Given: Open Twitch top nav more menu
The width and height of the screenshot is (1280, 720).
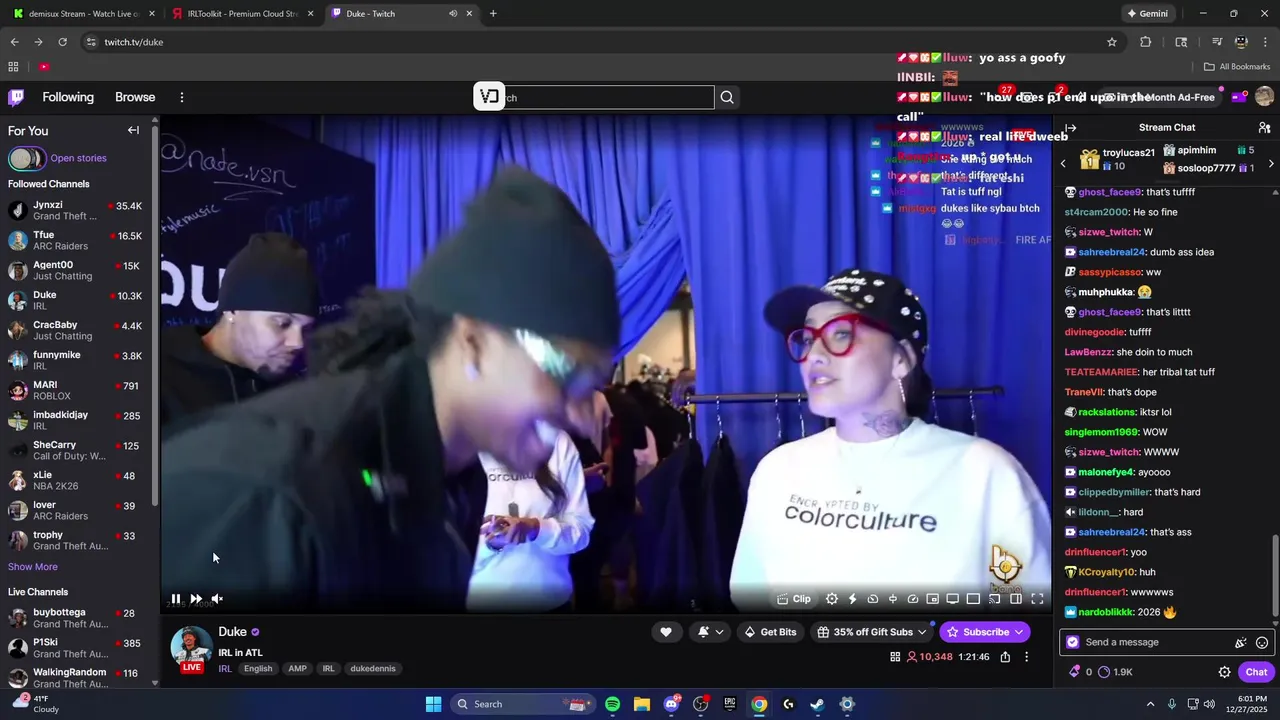Looking at the screenshot, I should click(x=182, y=97).
